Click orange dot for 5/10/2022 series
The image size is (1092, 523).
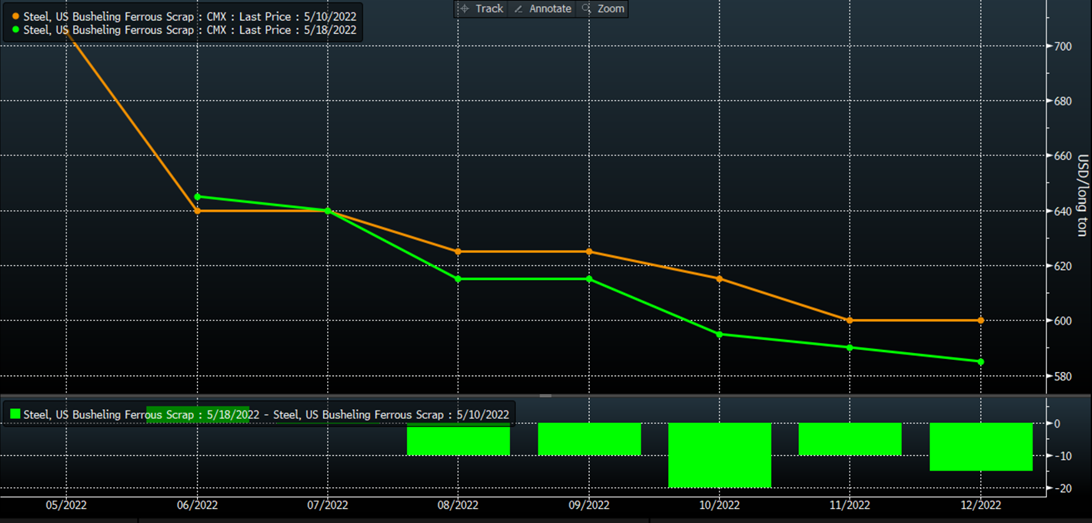pos(14,17)
